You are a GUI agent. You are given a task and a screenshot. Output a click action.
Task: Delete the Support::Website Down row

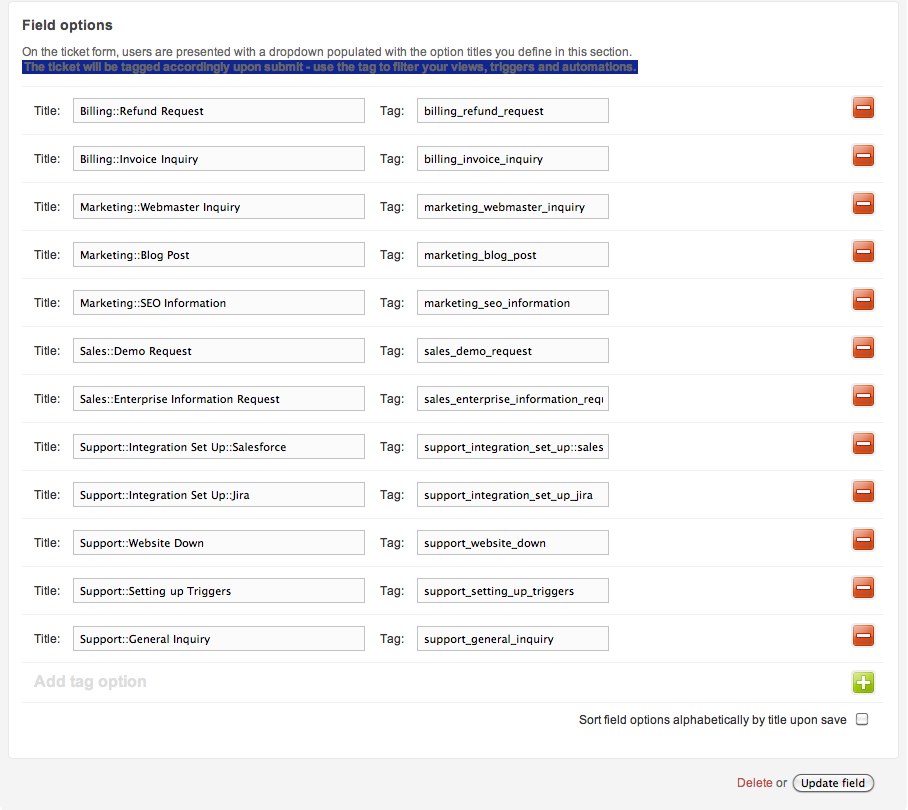coord(863,540)
